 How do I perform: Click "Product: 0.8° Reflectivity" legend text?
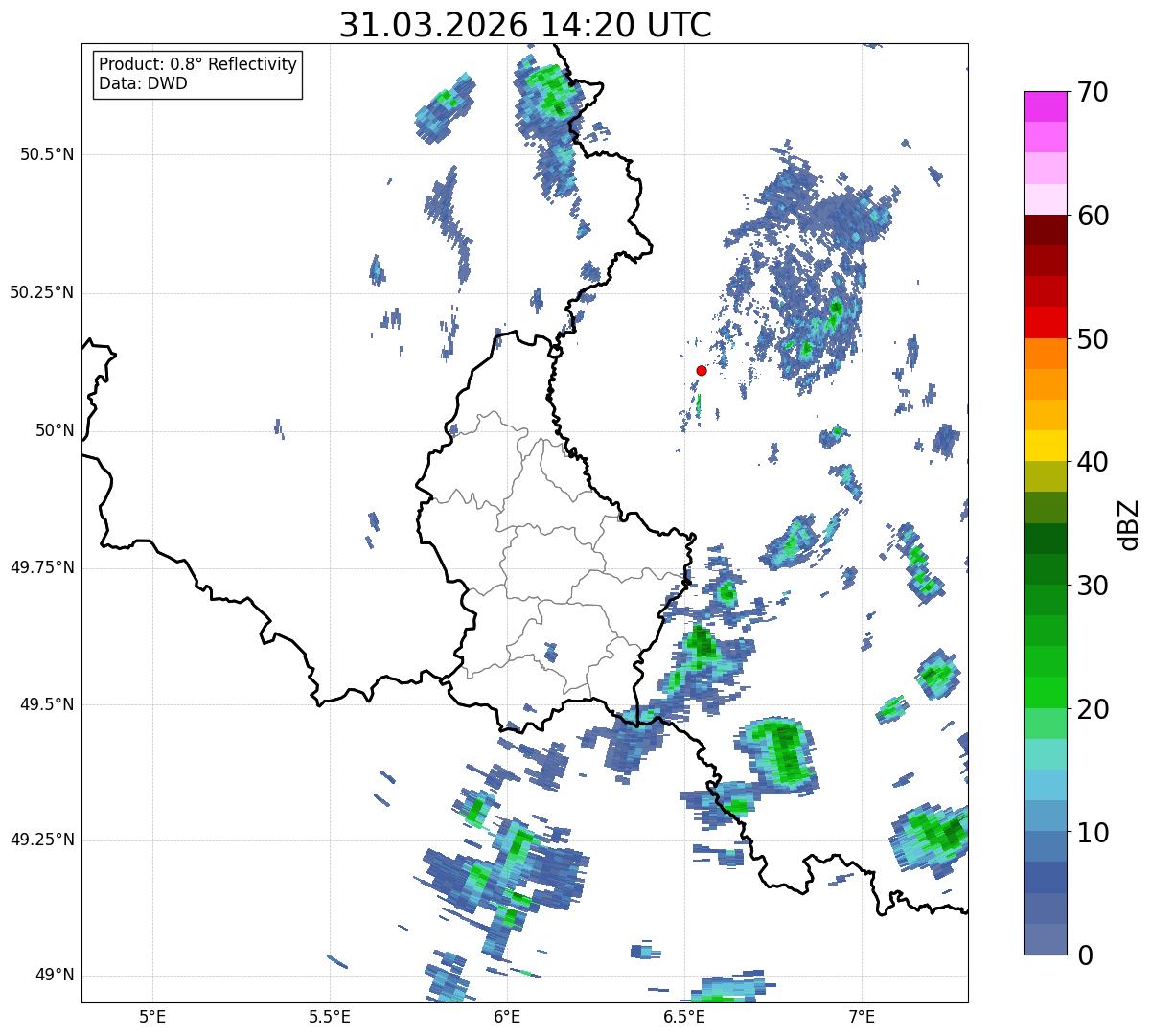tap(198, 64)
